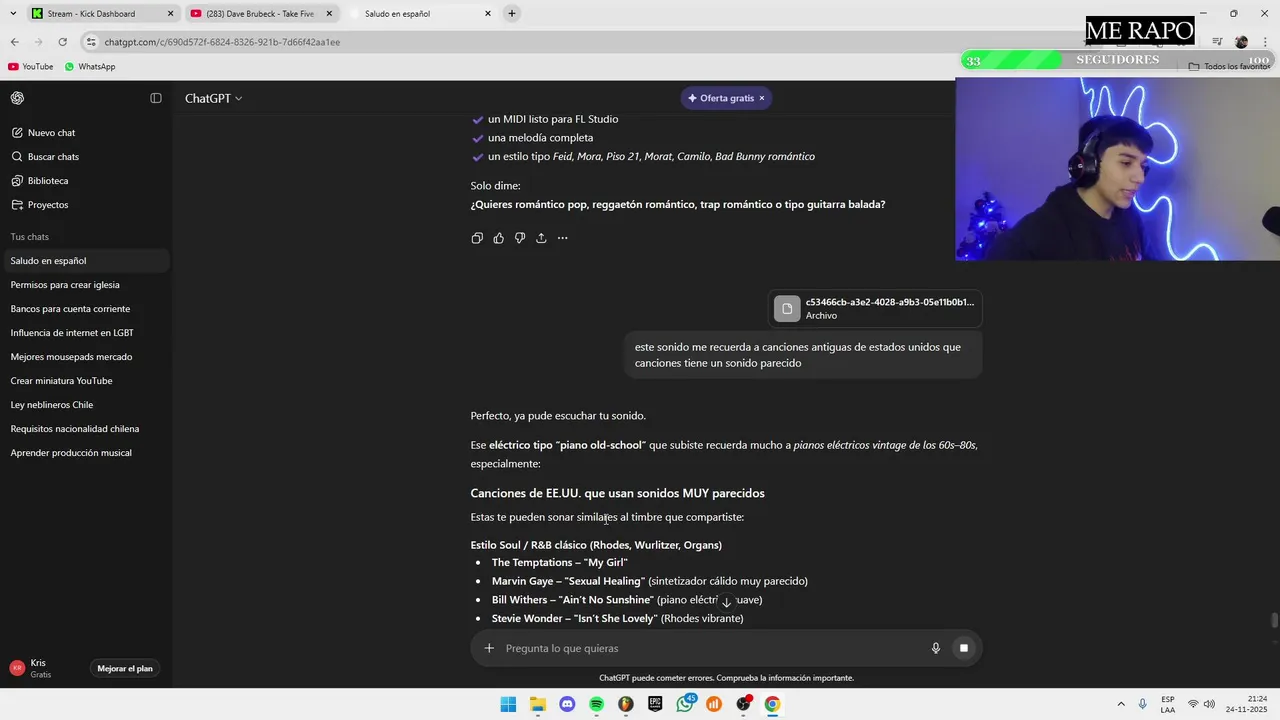Open chat Aprender producción musical
1280x720 pixels.
click(x=86, y=453)
